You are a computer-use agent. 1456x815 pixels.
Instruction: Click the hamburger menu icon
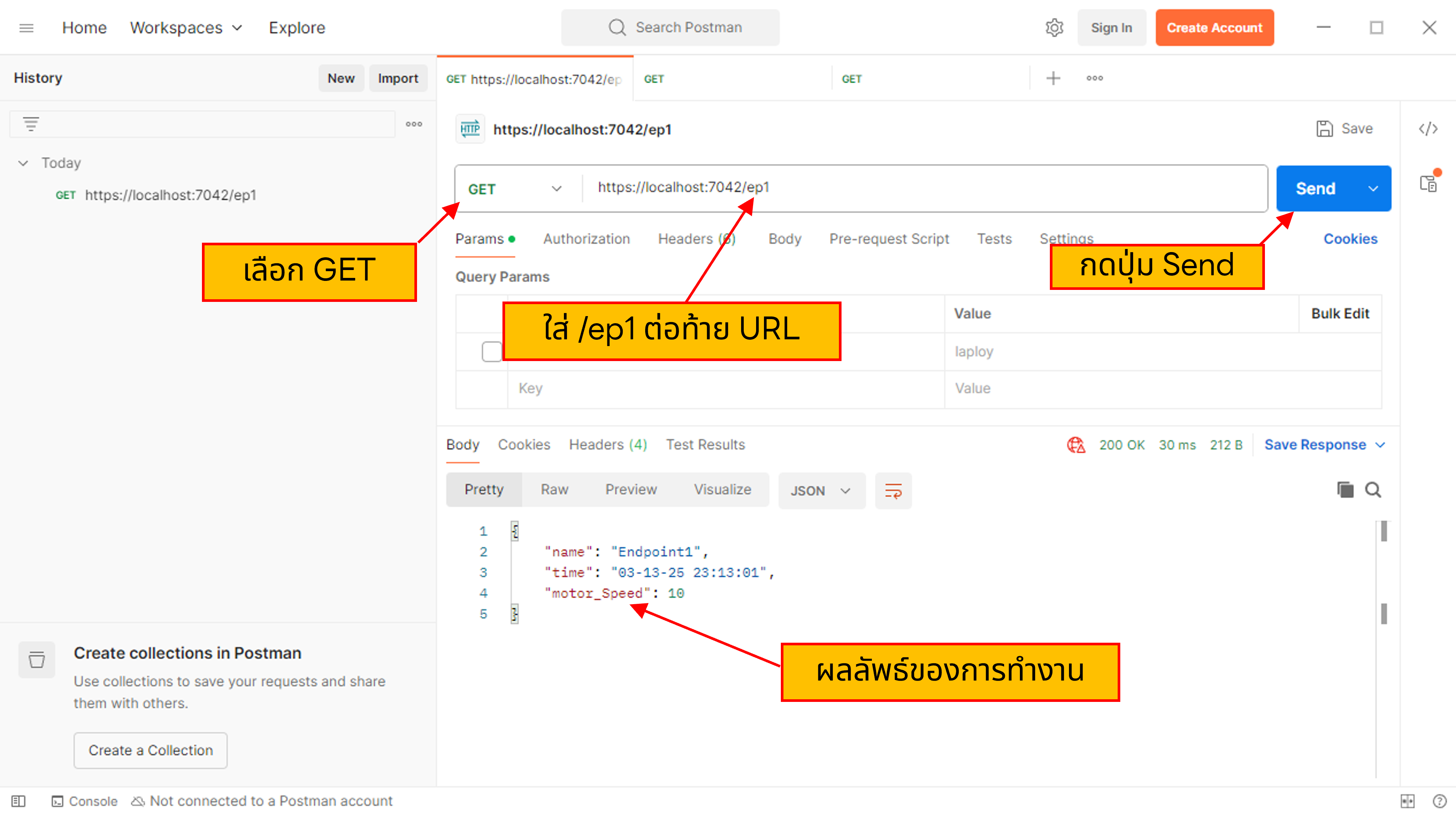(x=26, y=27)
